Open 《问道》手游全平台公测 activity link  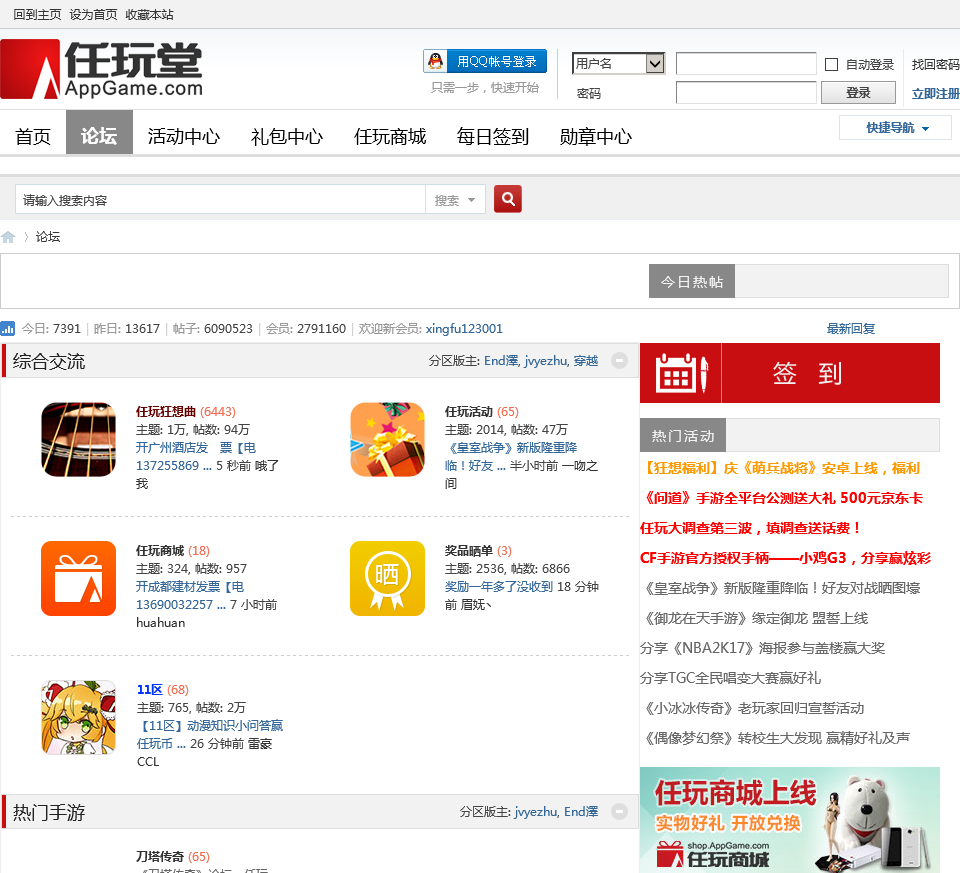pyautogui.click(x=781, y=498)
